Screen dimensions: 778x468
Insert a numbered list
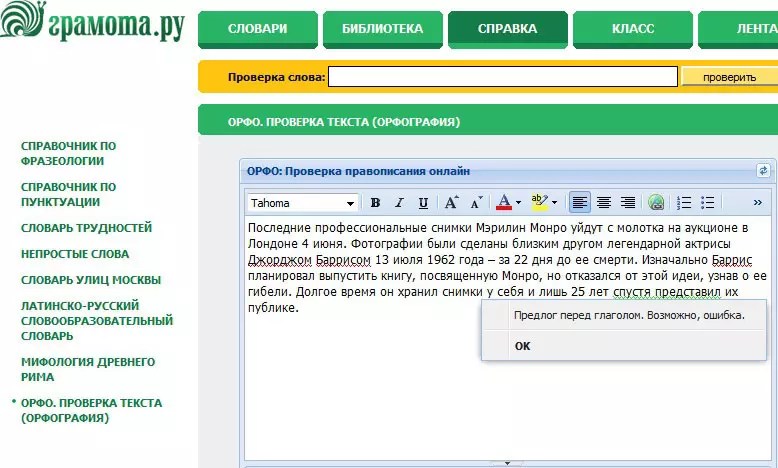click(x=685, y=203)
